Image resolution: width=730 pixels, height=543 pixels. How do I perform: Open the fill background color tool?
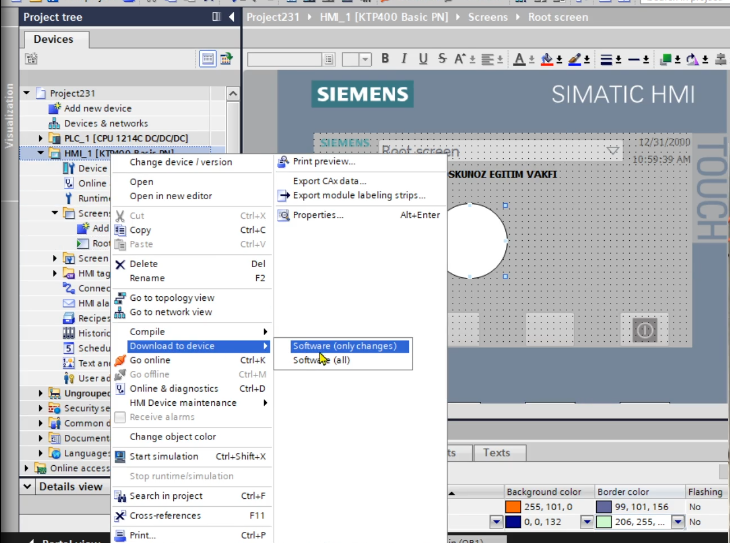[547, 59]
